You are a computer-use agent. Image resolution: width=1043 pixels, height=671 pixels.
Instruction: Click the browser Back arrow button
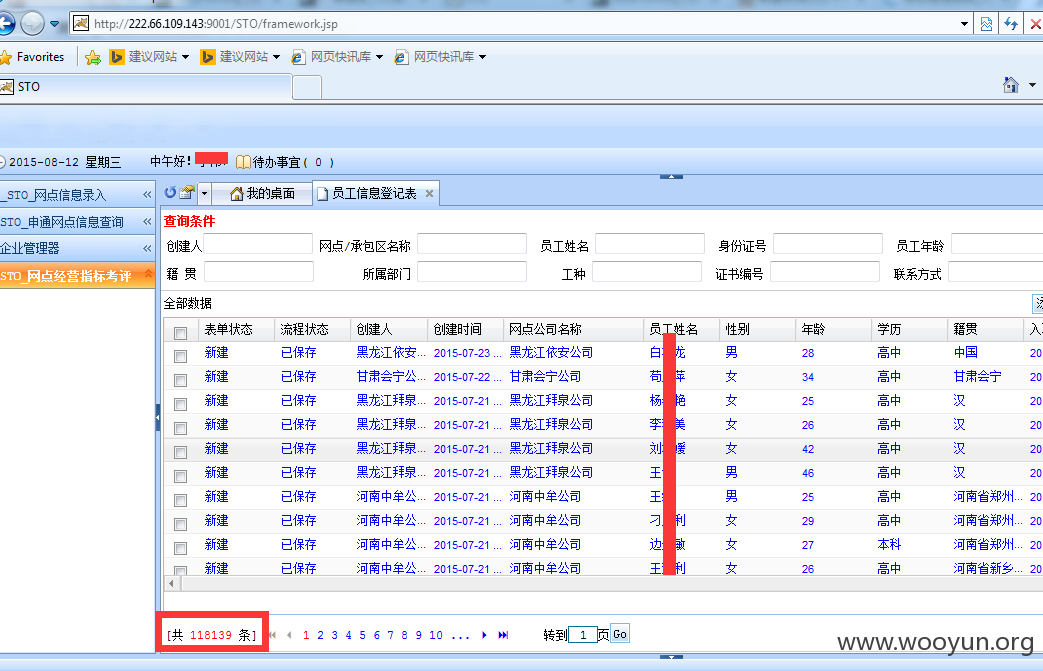[5, 24]
